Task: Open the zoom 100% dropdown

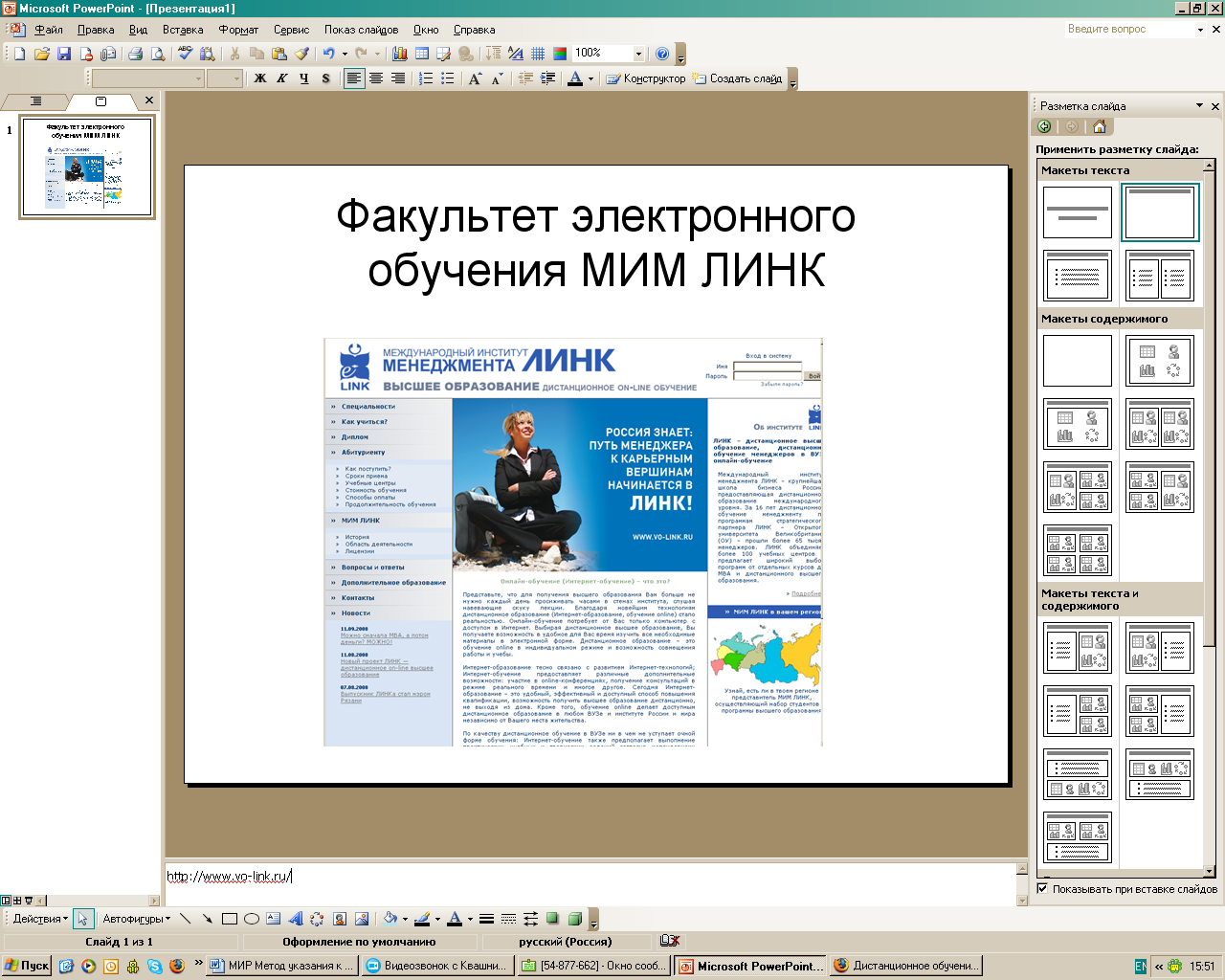Action: click(x=638, y=54)
